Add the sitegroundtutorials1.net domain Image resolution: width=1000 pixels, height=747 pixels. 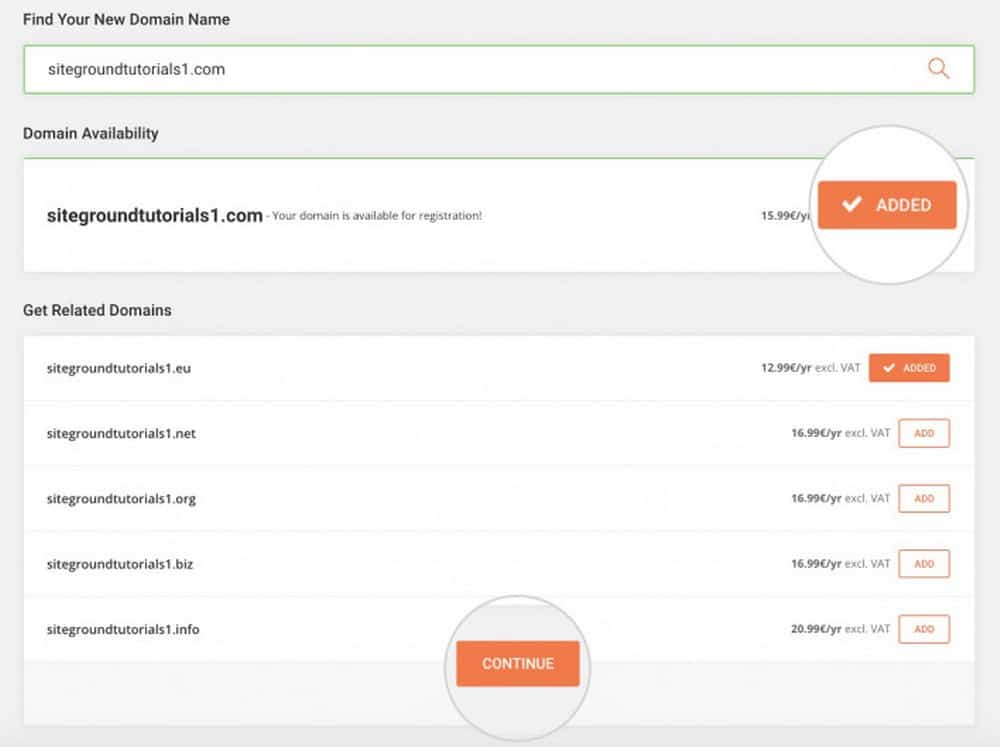click(x=924, y=433)
